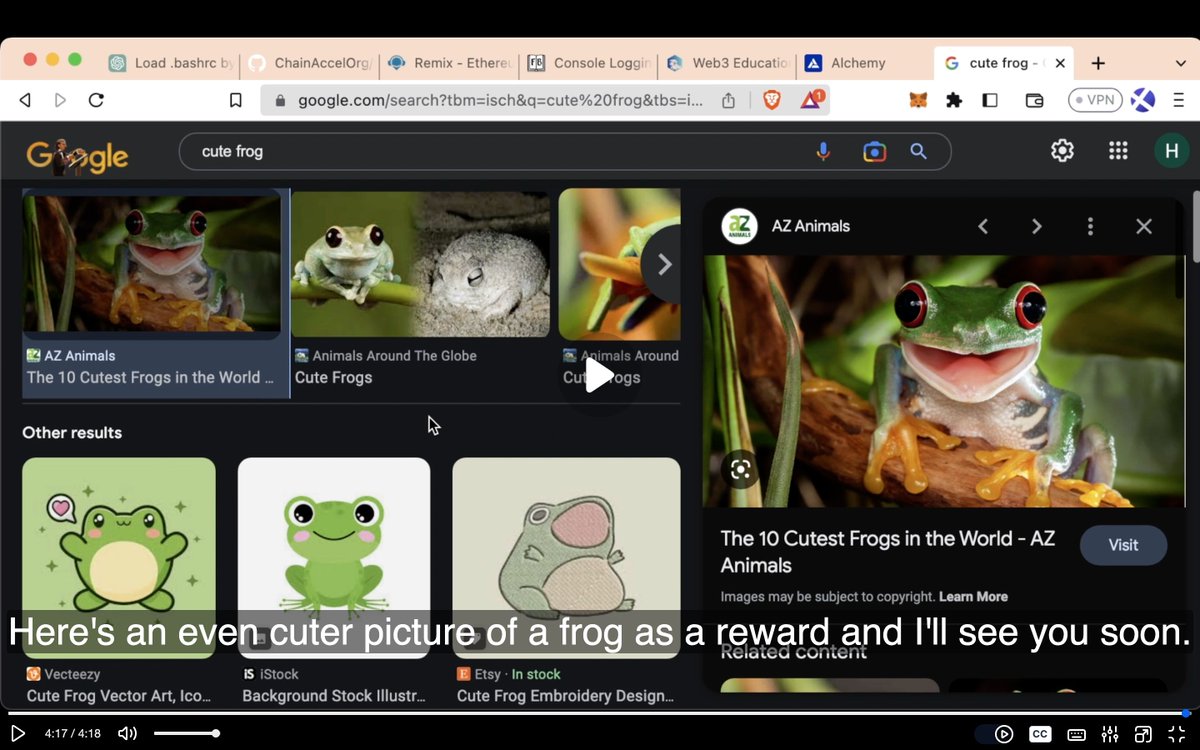This screenshot has height=750, width=1200.
Task: Click the Google logo
Action: [x=77, y=155]
